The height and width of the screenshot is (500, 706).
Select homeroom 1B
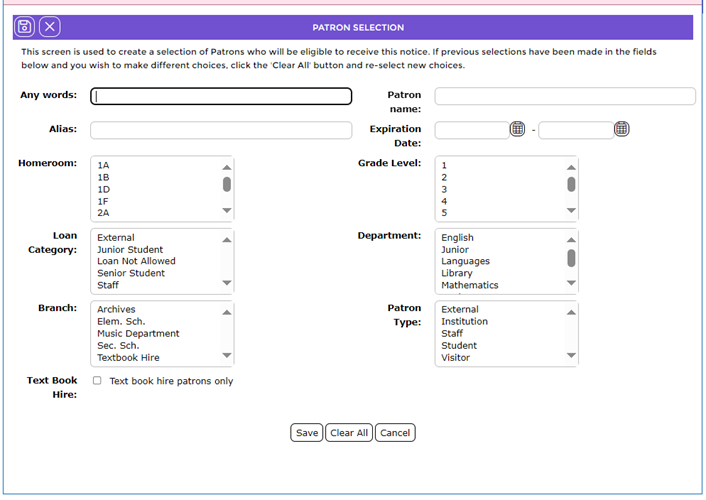pyautogui.click(x=103, y=177)
